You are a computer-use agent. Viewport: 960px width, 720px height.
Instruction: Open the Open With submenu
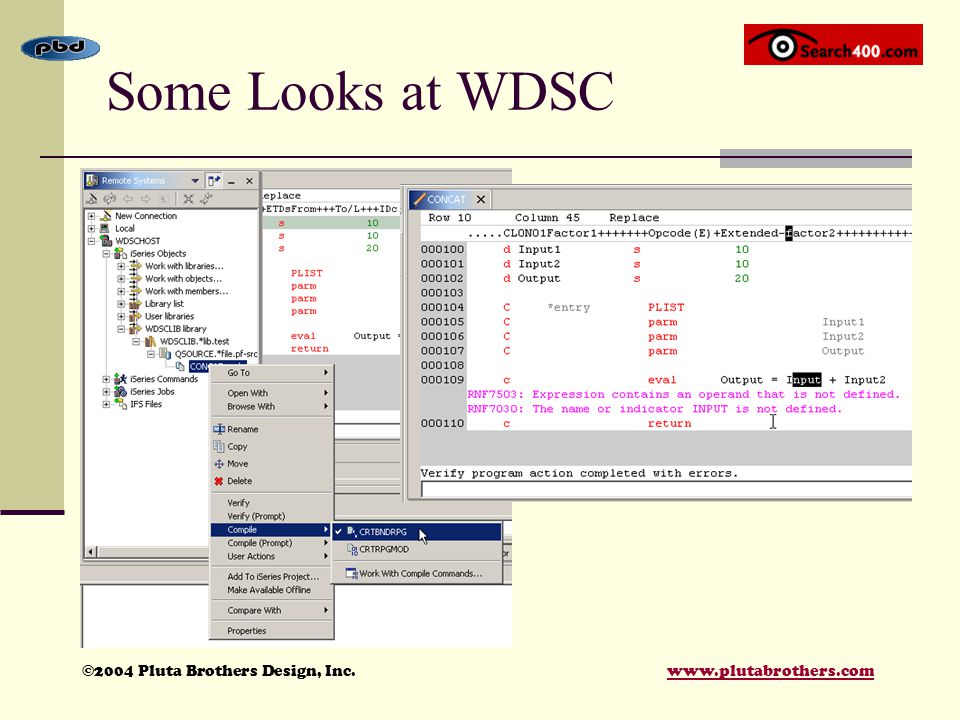pos(272,393)
